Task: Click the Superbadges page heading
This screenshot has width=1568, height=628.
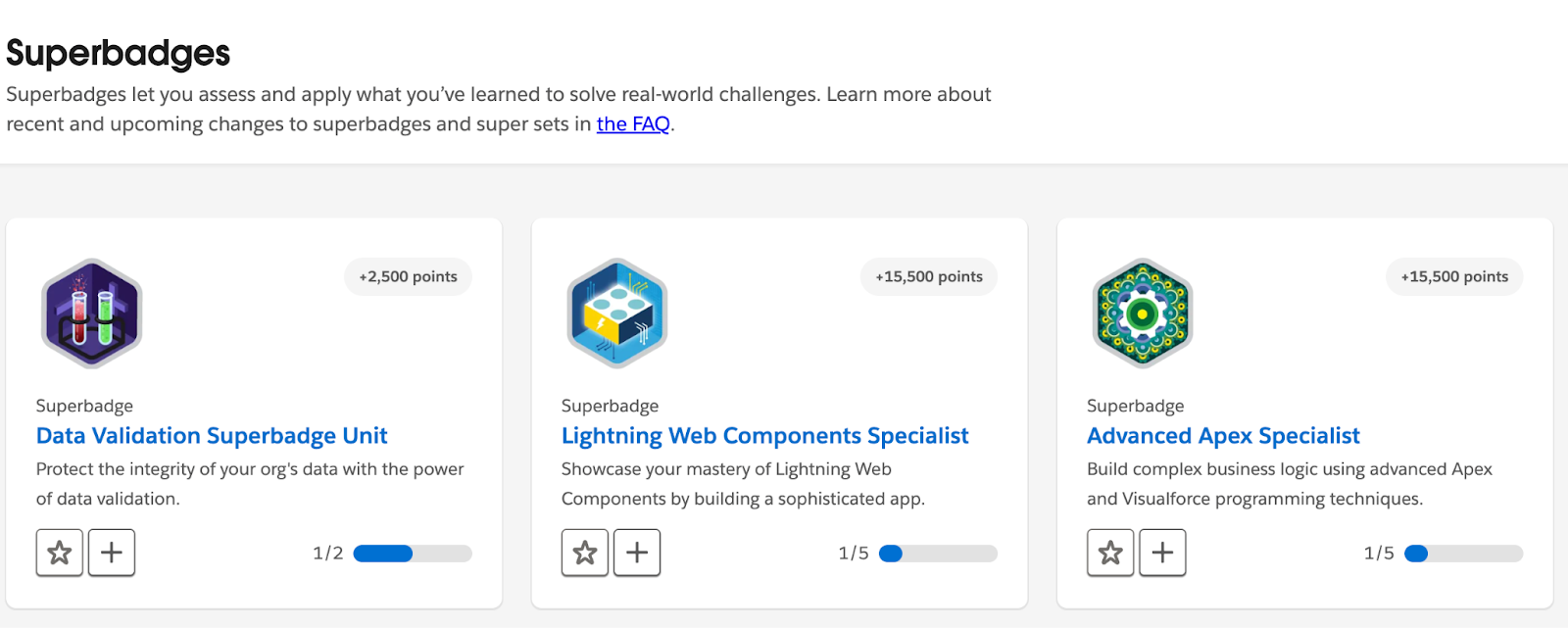Action: [x=117, y=54]
